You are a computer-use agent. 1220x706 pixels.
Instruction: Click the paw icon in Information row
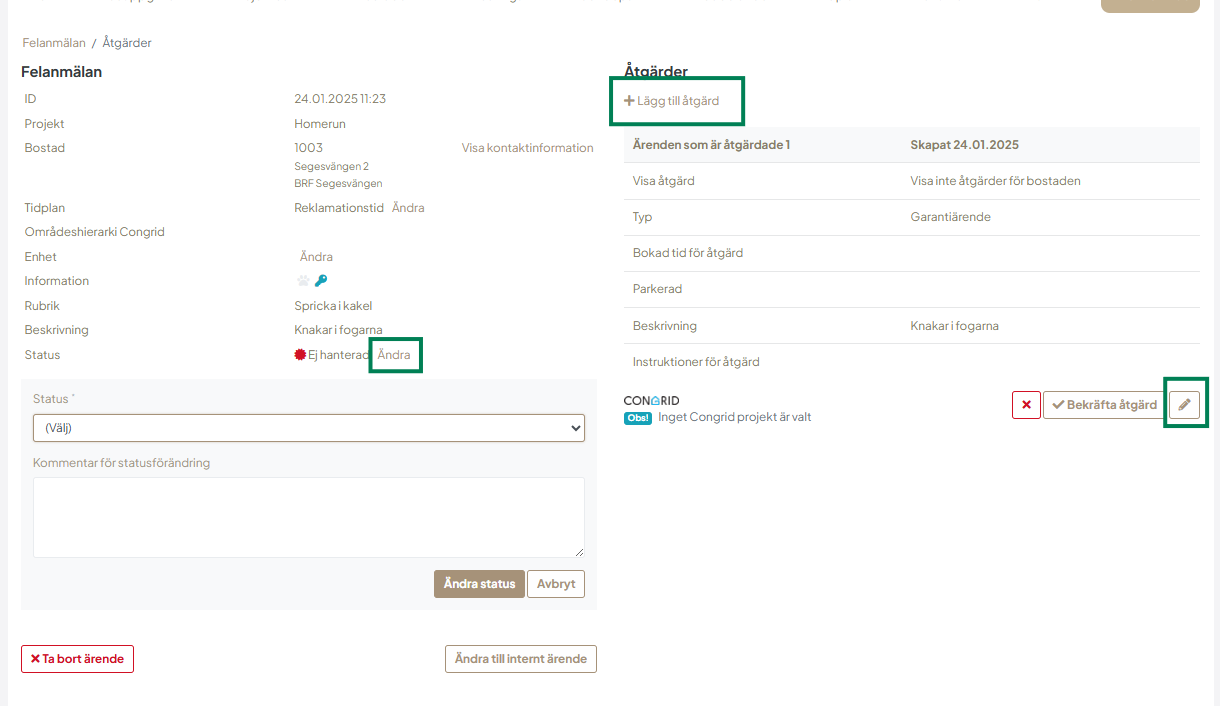pyautogui.click(x=303, y=281)
